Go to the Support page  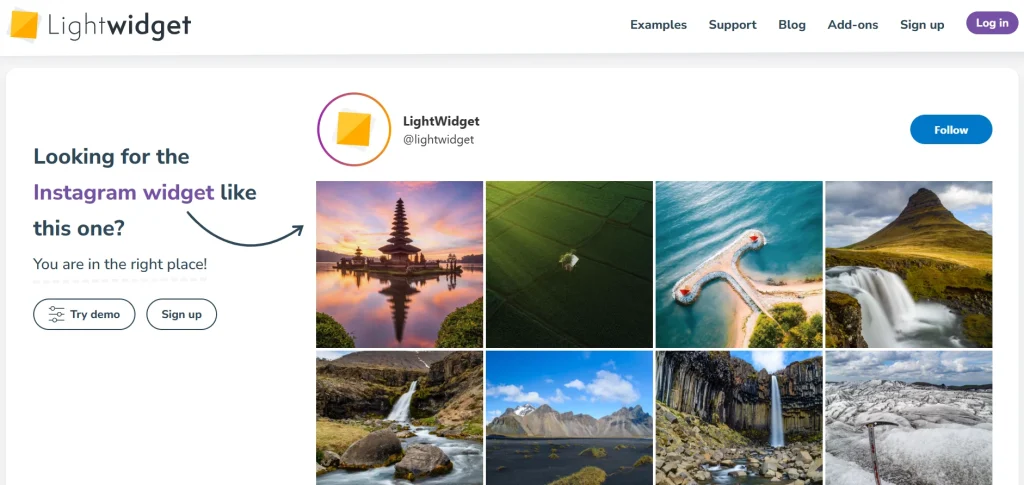[x=732, y=25]
